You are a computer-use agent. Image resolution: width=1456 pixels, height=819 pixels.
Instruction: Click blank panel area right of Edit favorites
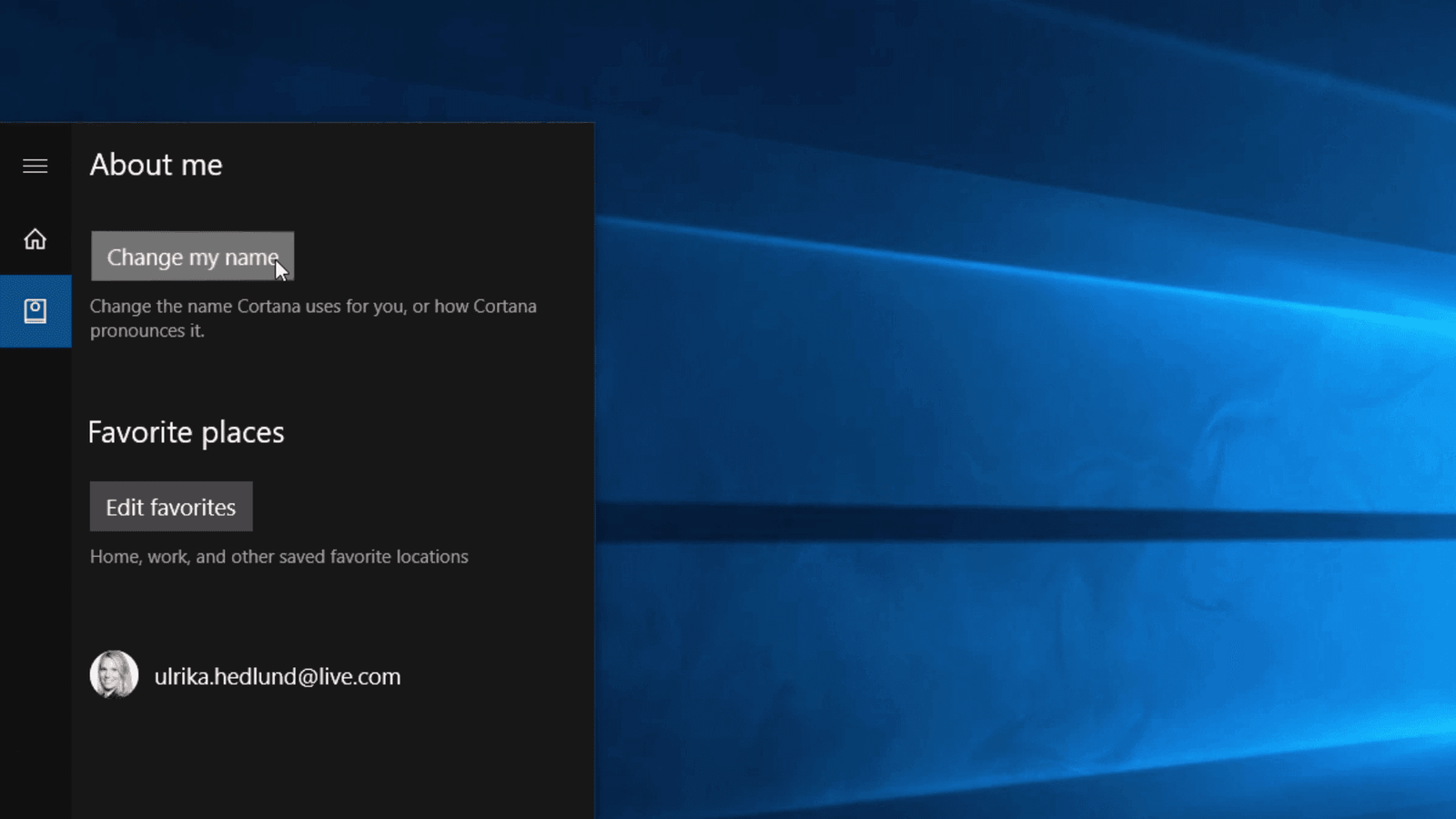click(x=419, y=507)
